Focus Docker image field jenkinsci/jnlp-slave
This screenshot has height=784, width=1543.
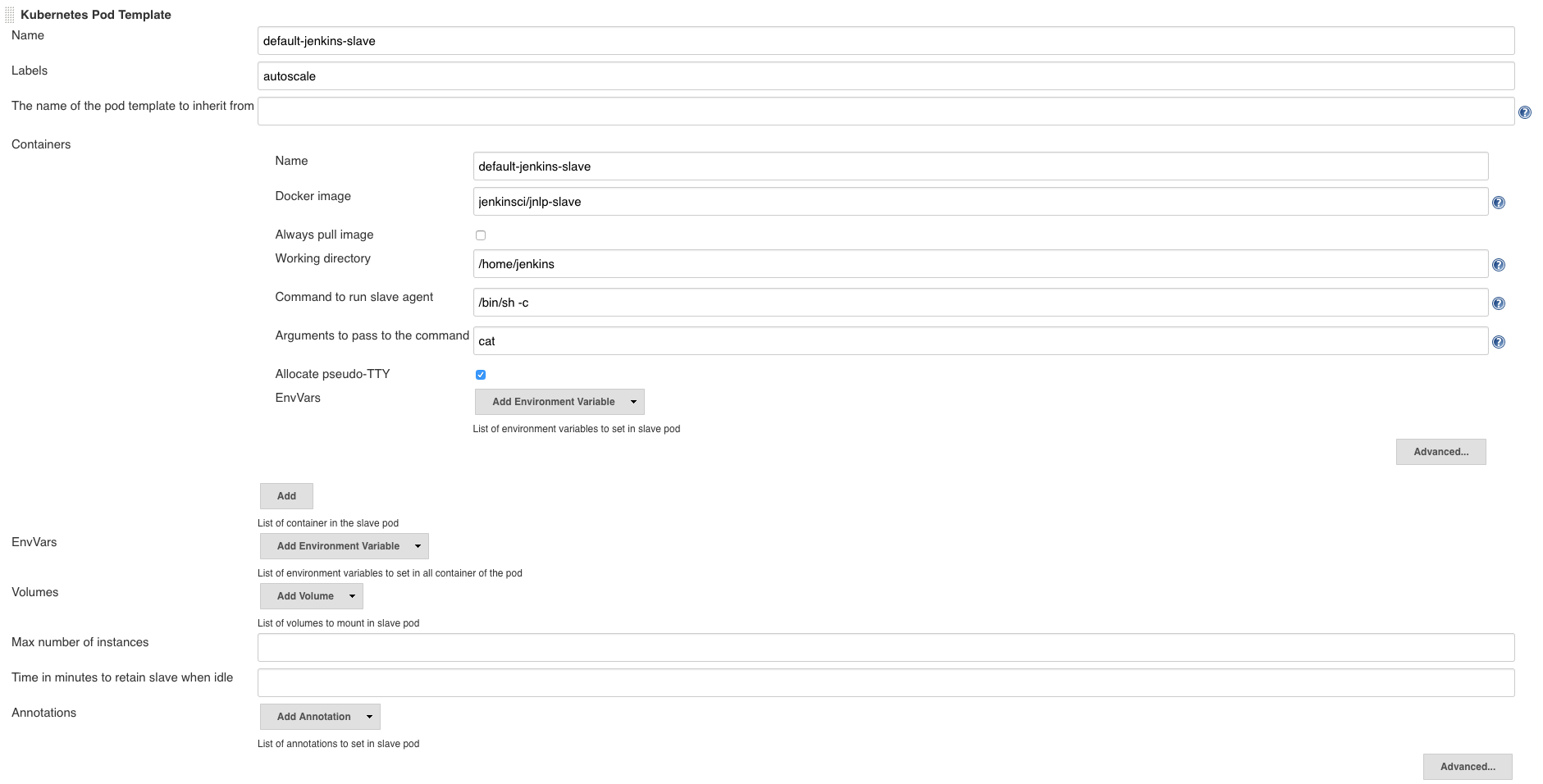tap(980, 202)
